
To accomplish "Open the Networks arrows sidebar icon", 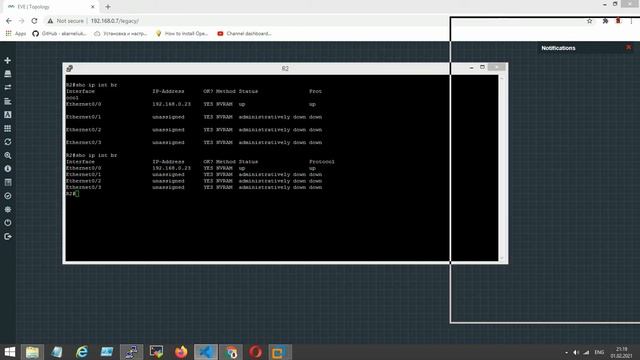I will [x=8, y=87].
